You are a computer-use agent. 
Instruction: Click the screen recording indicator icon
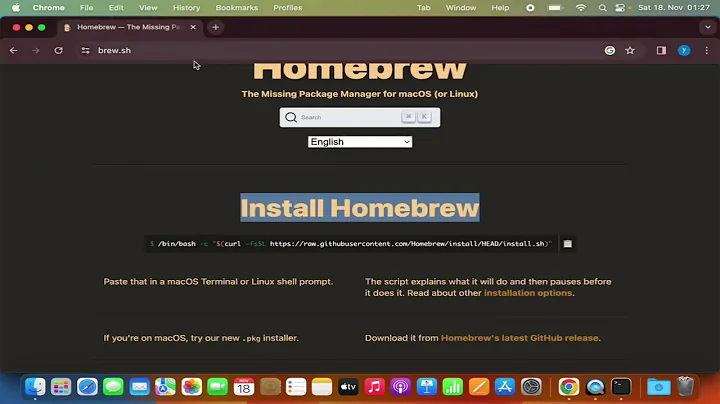tap(530, 8)
